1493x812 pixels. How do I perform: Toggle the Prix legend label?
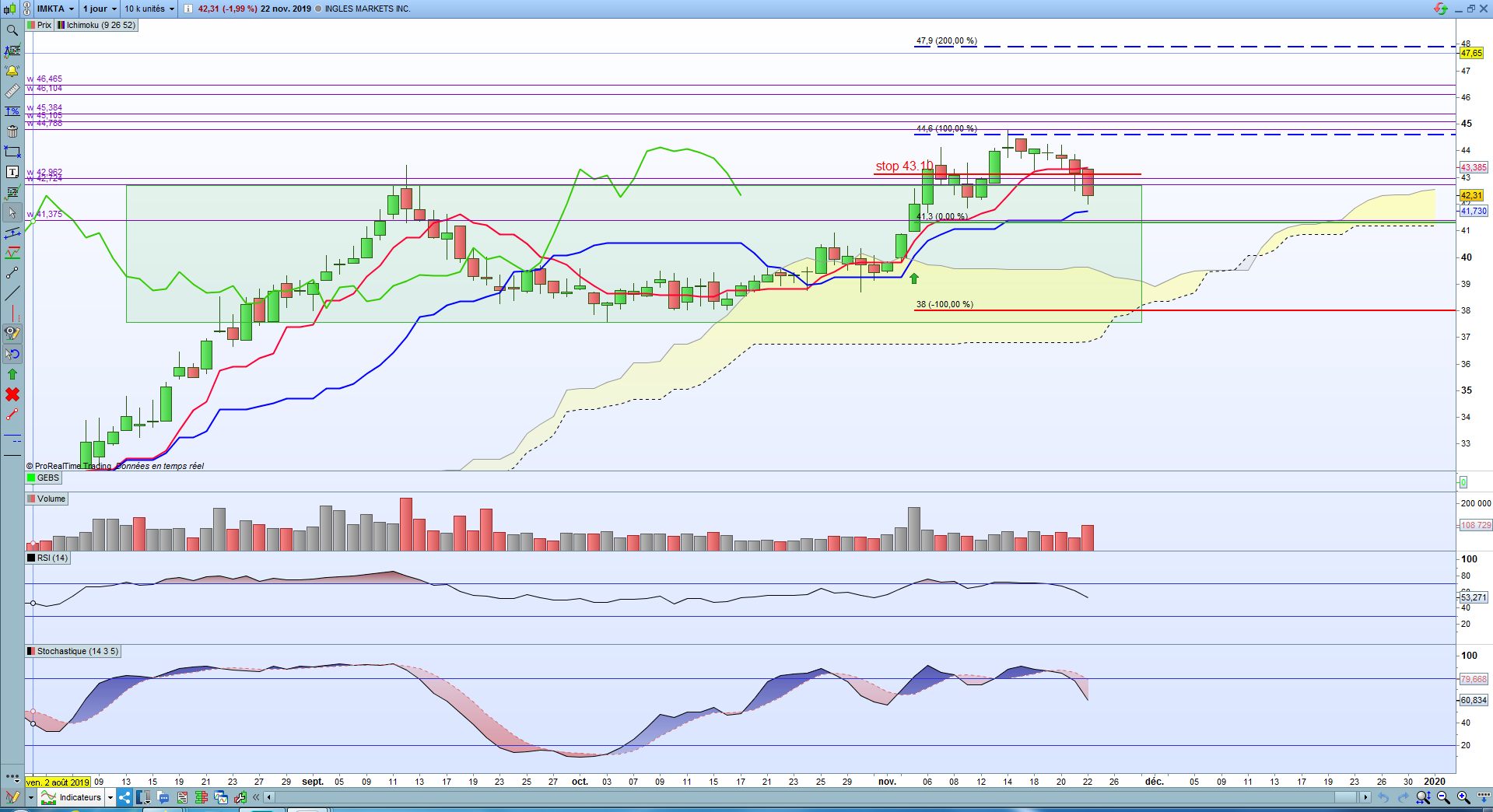(40, 25)
